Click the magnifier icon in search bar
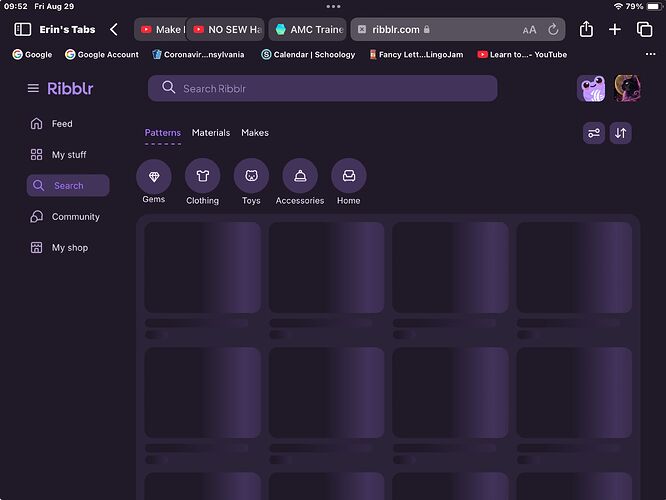The width and height of the screenshot is (666, 500). (169, 88)
